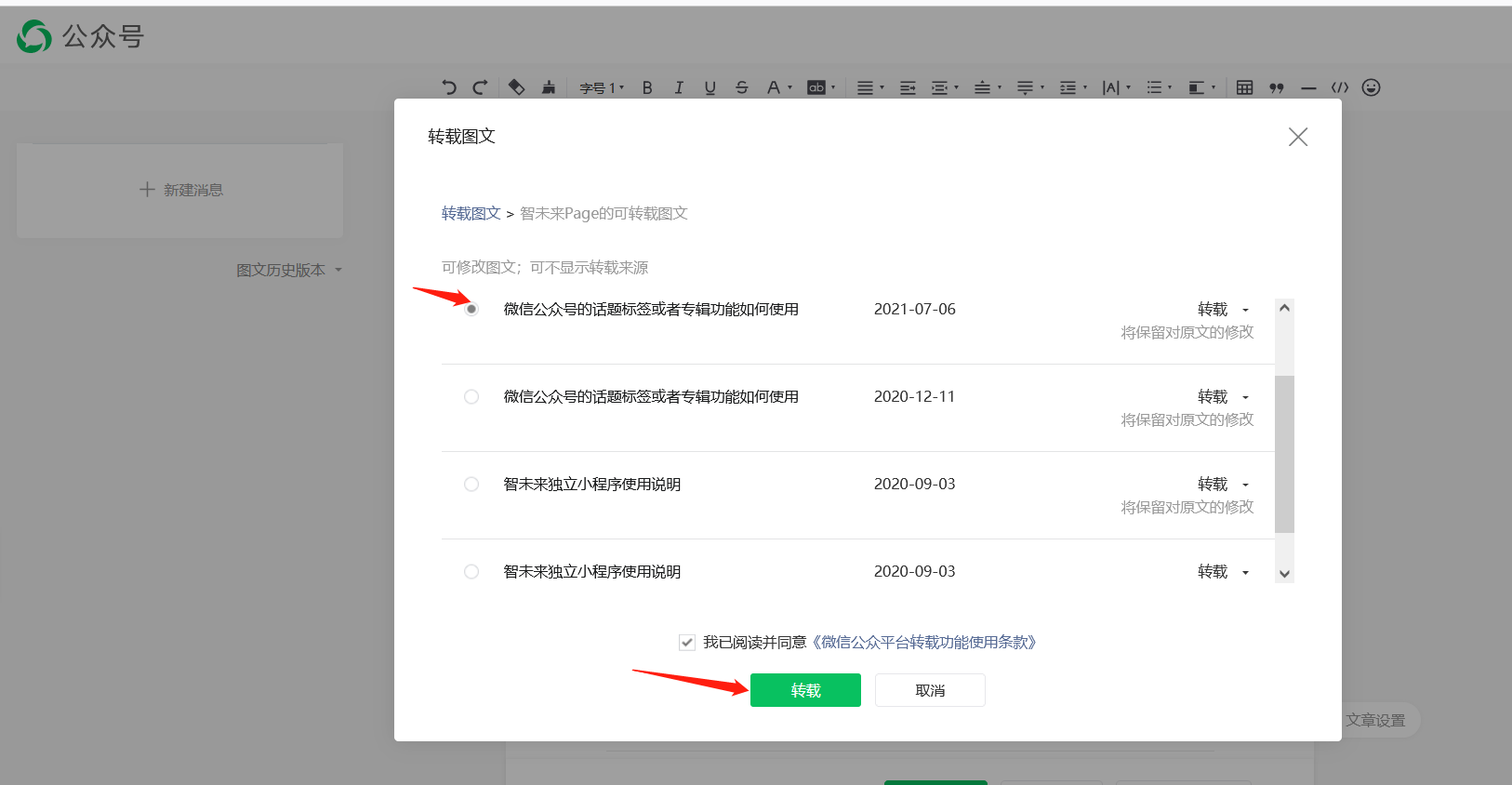Click 新建消息 to add a message

pos(180,190)
